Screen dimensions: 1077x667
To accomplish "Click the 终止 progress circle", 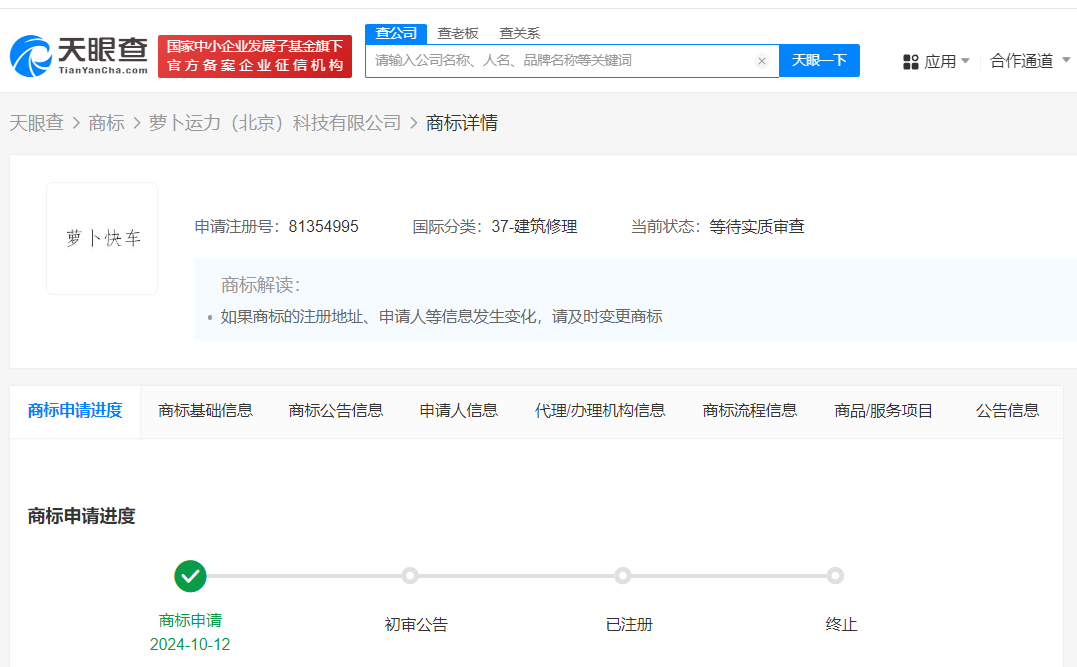I will pyautogui.click(x=836, y=576).
